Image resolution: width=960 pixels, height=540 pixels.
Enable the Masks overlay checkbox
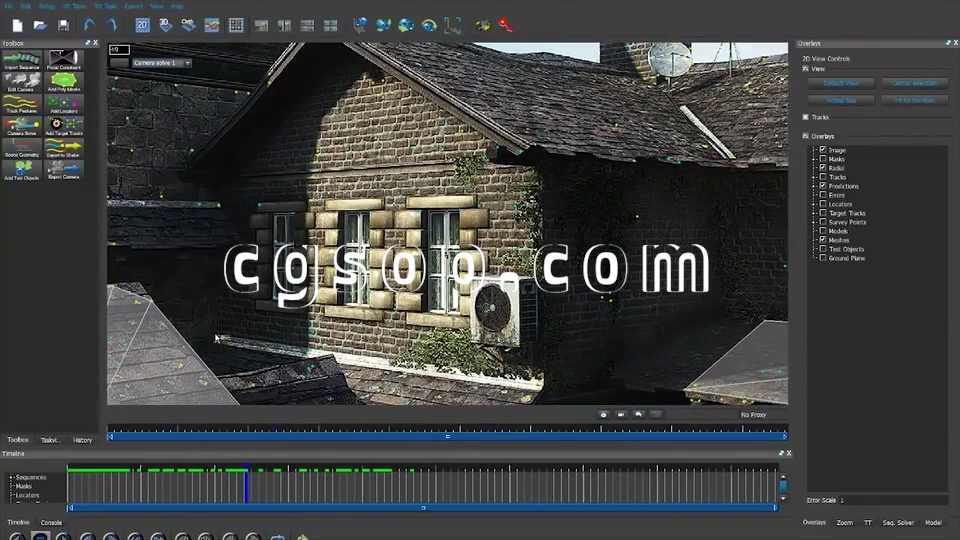[823, 159]
